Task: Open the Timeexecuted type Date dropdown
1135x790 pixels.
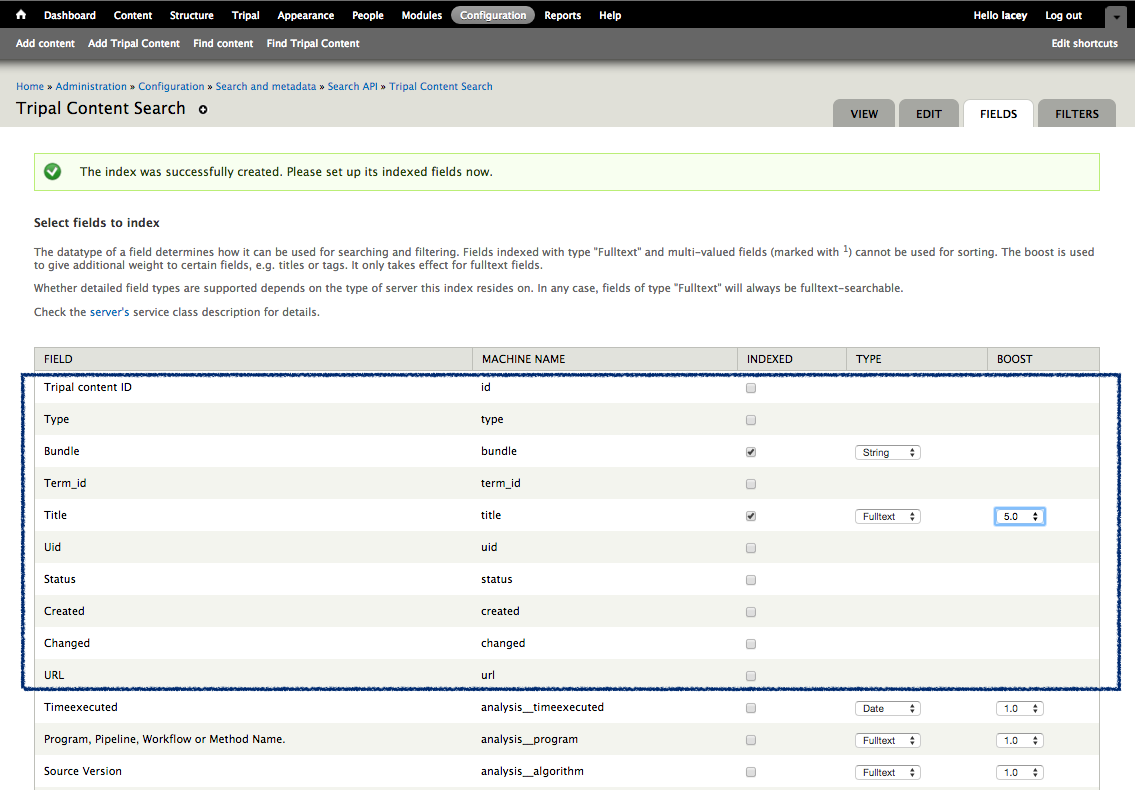Action: coord(887,708)
